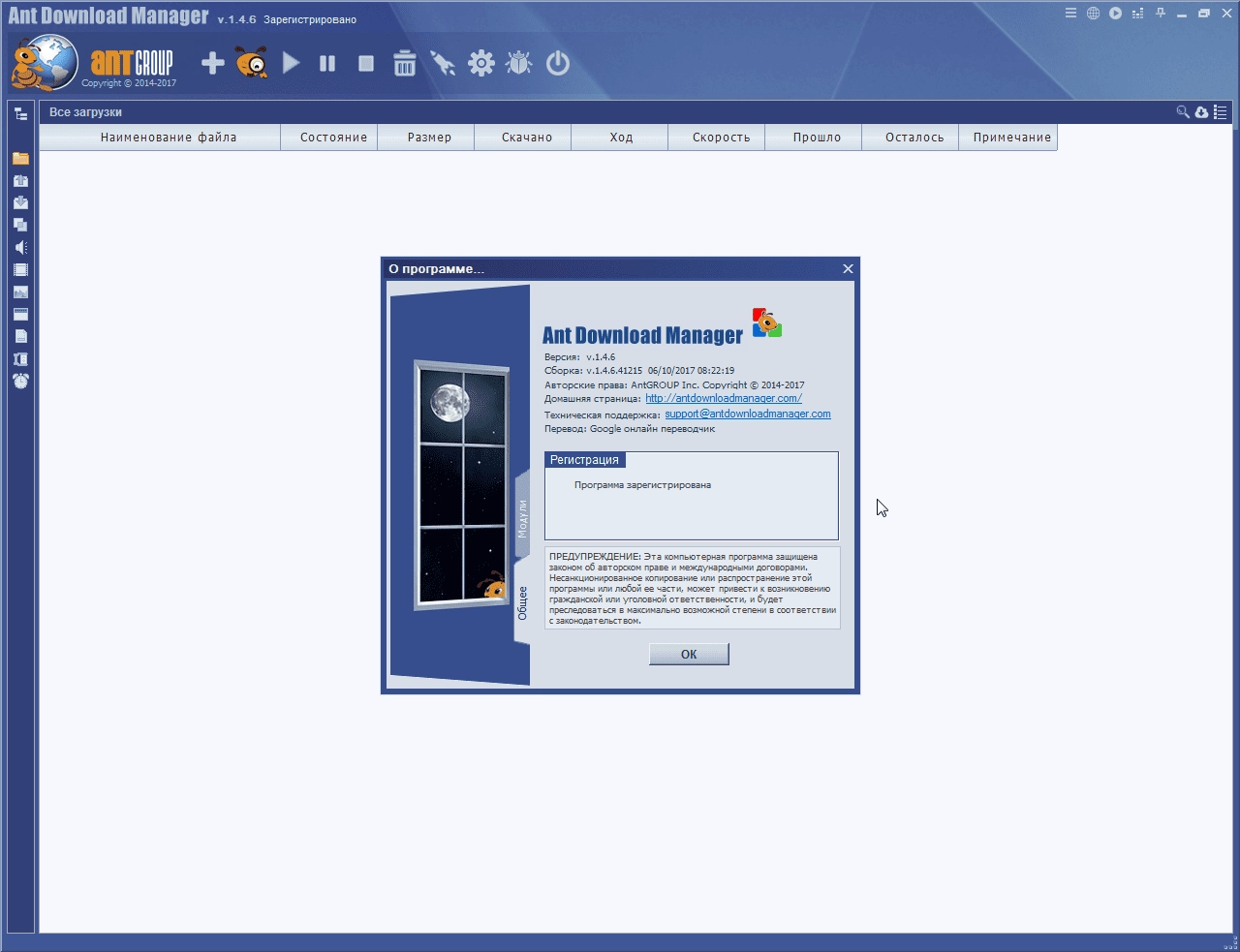Switch to the Общее tab in About dialog
This screenshot has width=1240, height=952.
[x=522, y=602]
